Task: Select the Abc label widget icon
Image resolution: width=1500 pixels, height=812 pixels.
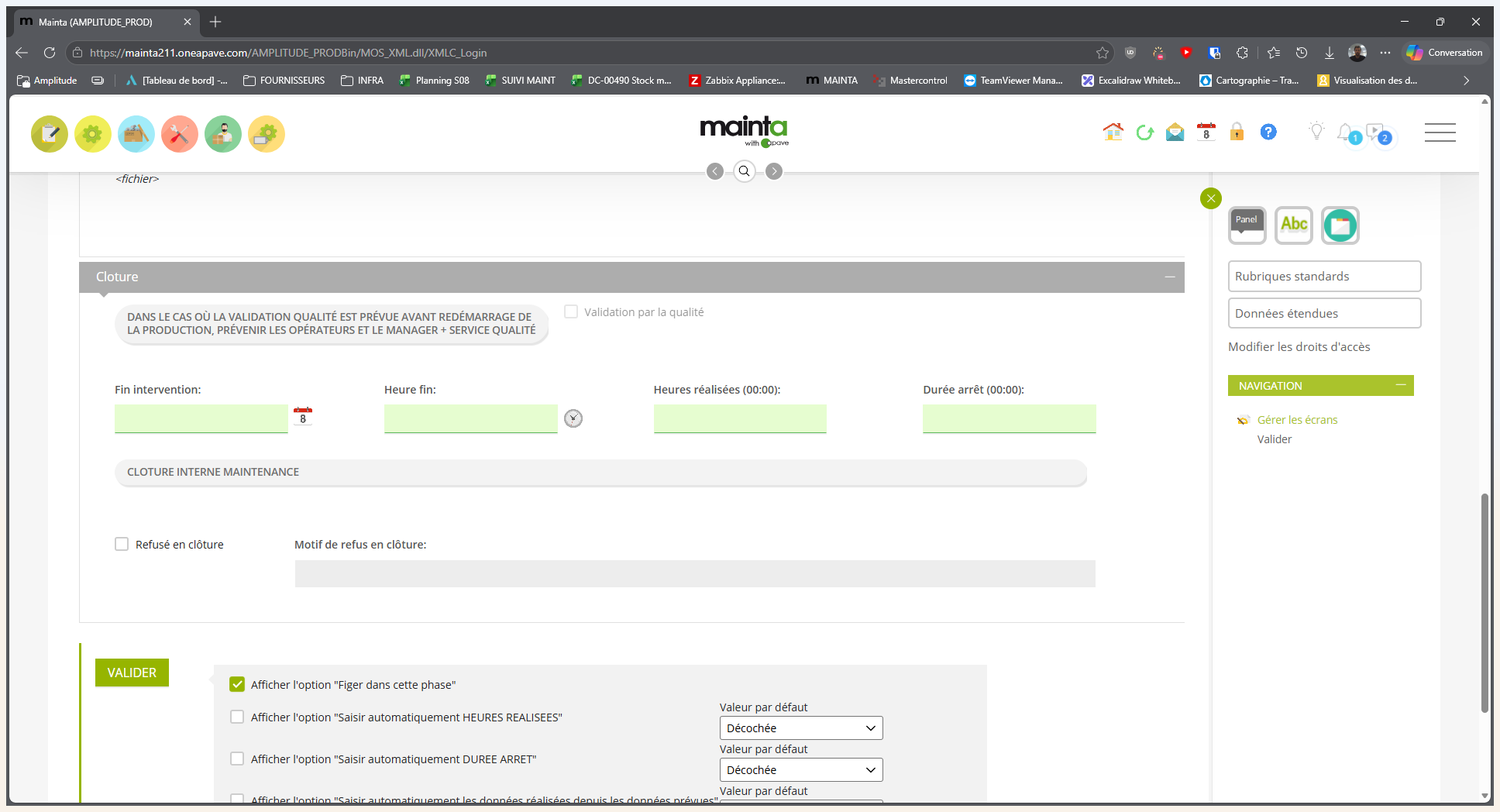Action: click(x=1294, y=225)
